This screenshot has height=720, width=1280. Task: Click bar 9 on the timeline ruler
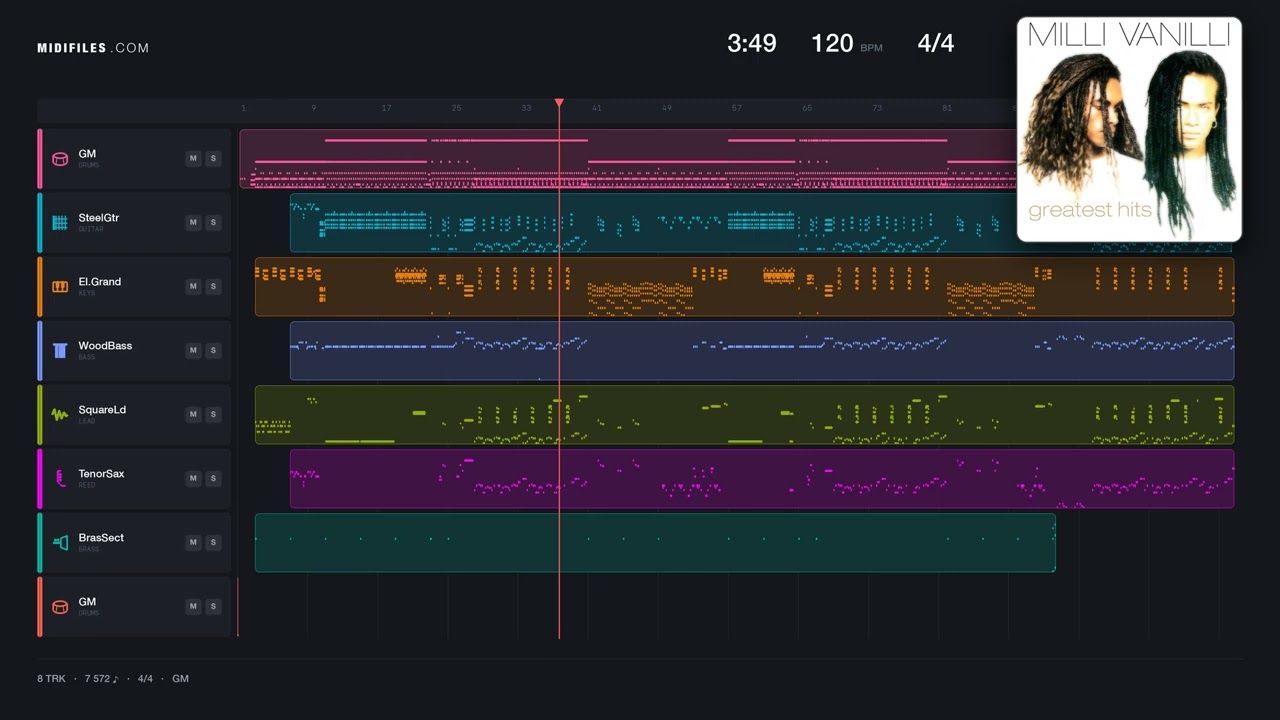tap(313, 108)
